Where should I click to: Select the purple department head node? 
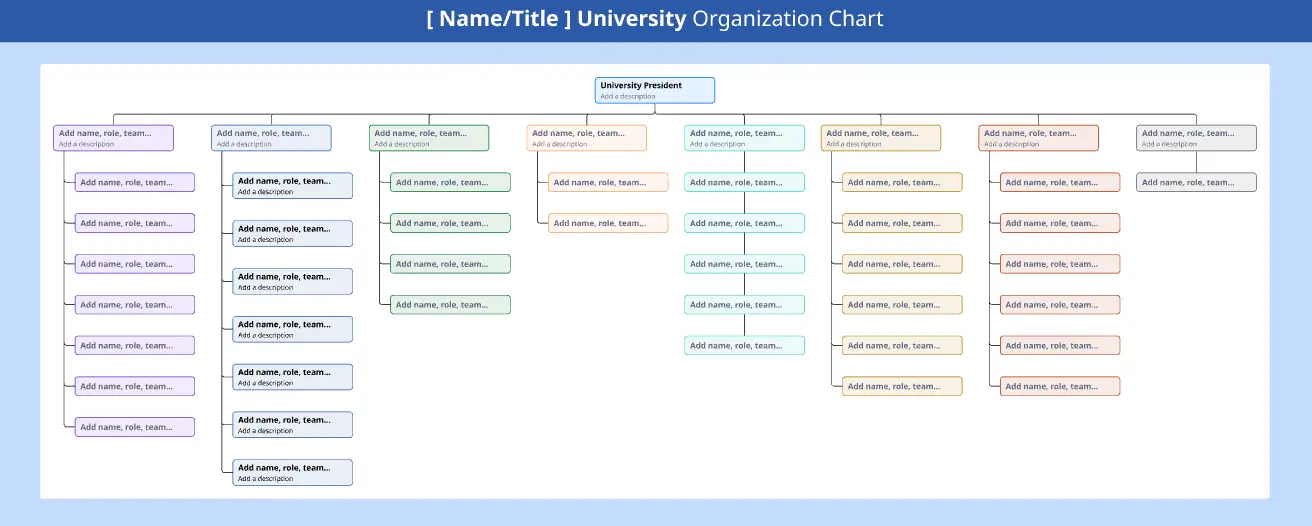click(x=113, y=138)
